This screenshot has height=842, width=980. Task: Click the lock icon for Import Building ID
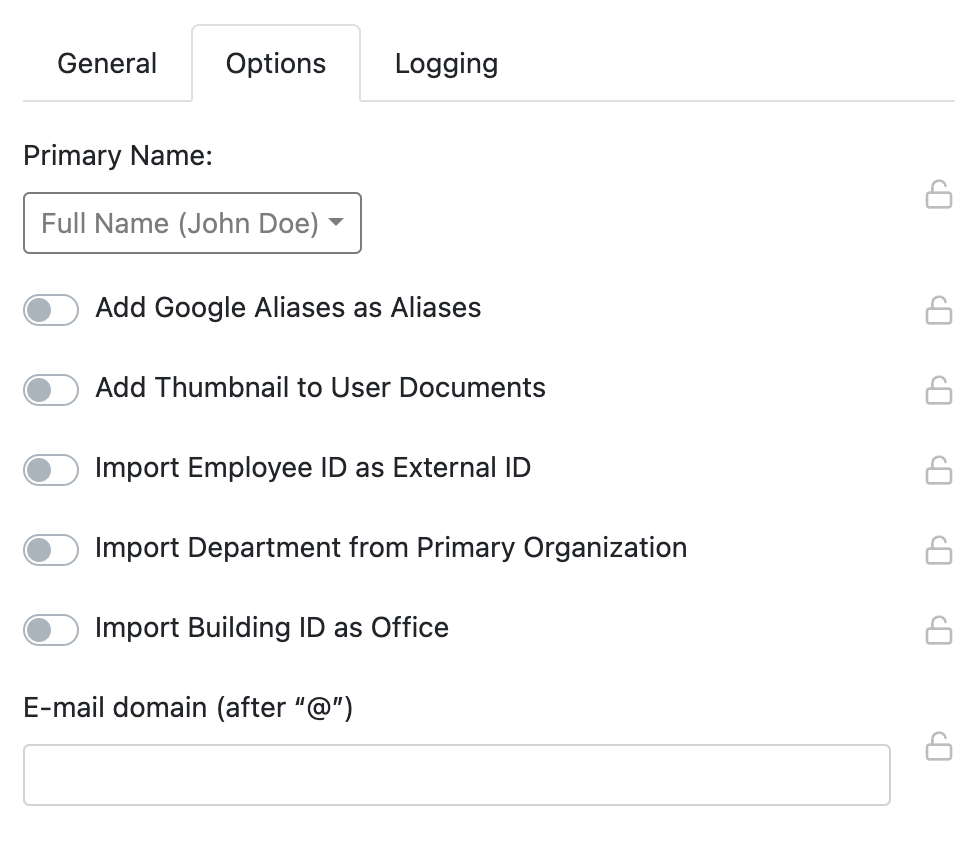[x=939, y=630]
